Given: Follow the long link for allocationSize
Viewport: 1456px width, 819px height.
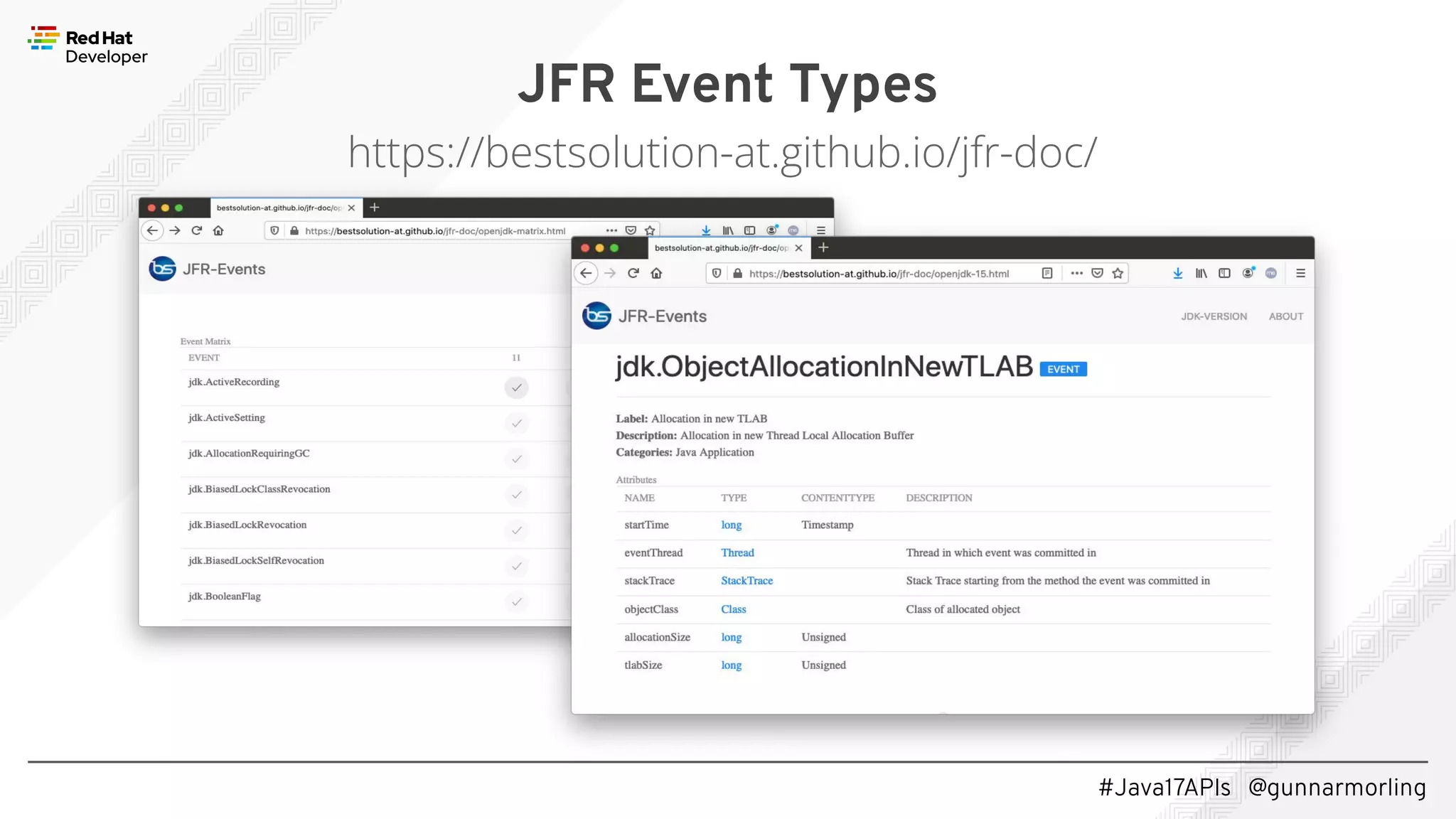Looking at the screenshot, I should tap(731, 638).
